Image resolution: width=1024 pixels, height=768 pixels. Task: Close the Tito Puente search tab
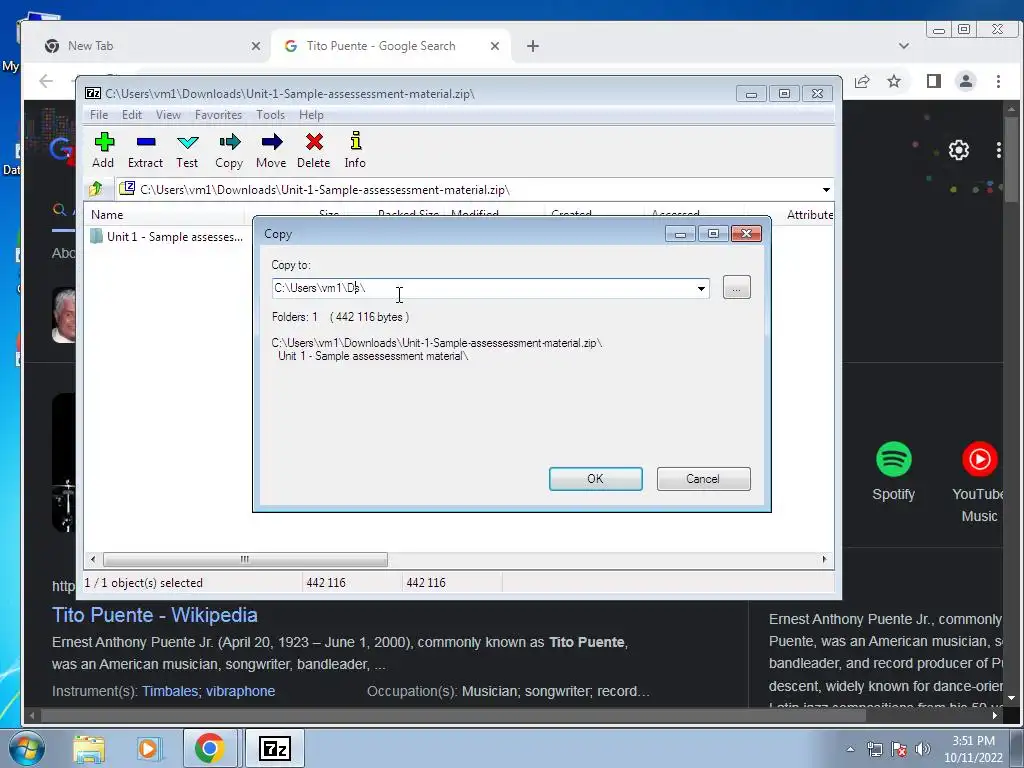pyautogui.click(x=495, y=46)
